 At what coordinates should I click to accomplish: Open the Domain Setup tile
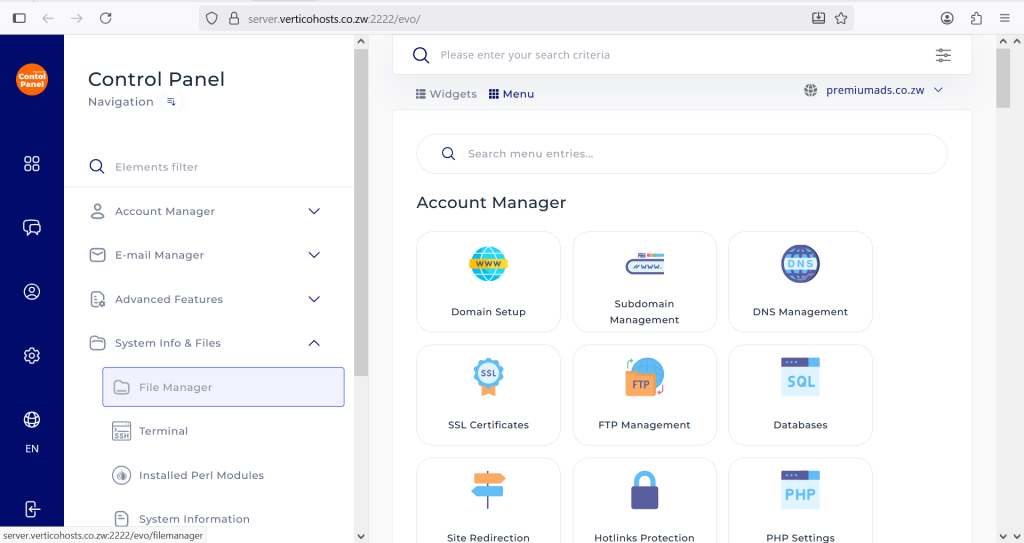tap(488, 281)
